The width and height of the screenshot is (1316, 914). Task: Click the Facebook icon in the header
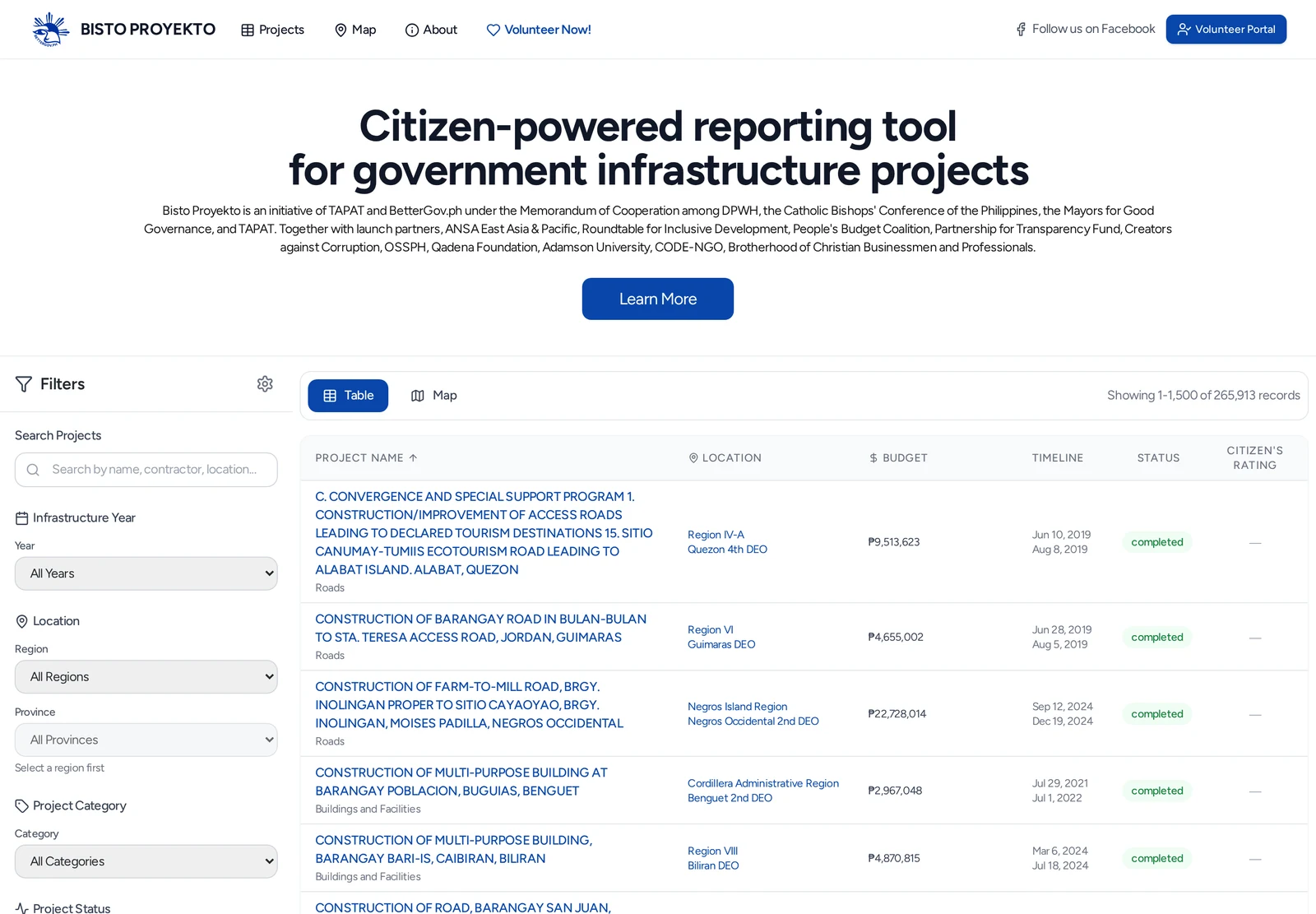pos(1021,30)
